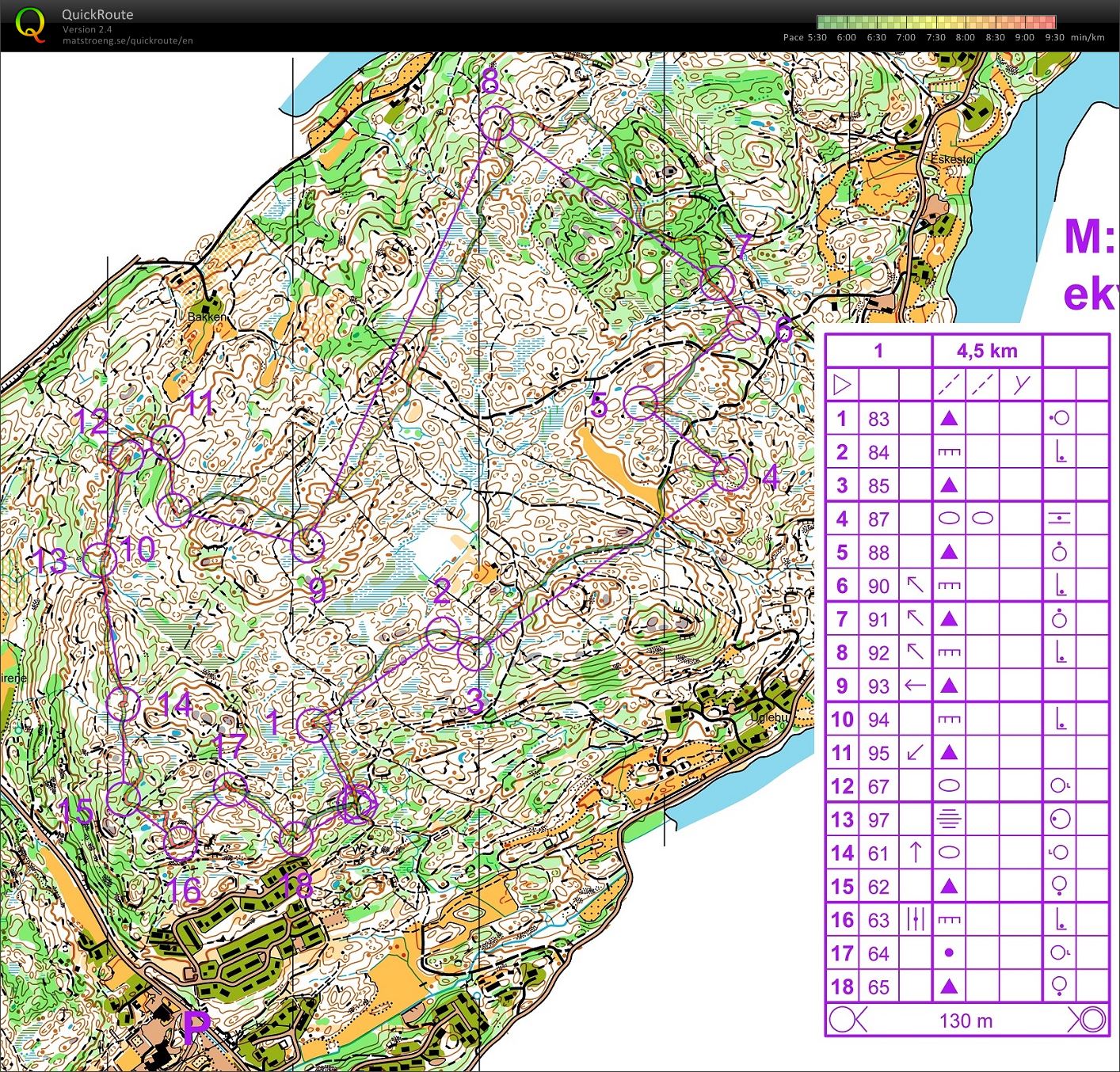Select control circle 16 on the map
The width and height of the screenshot is (1120, 1072).
[x=180, y=842]
